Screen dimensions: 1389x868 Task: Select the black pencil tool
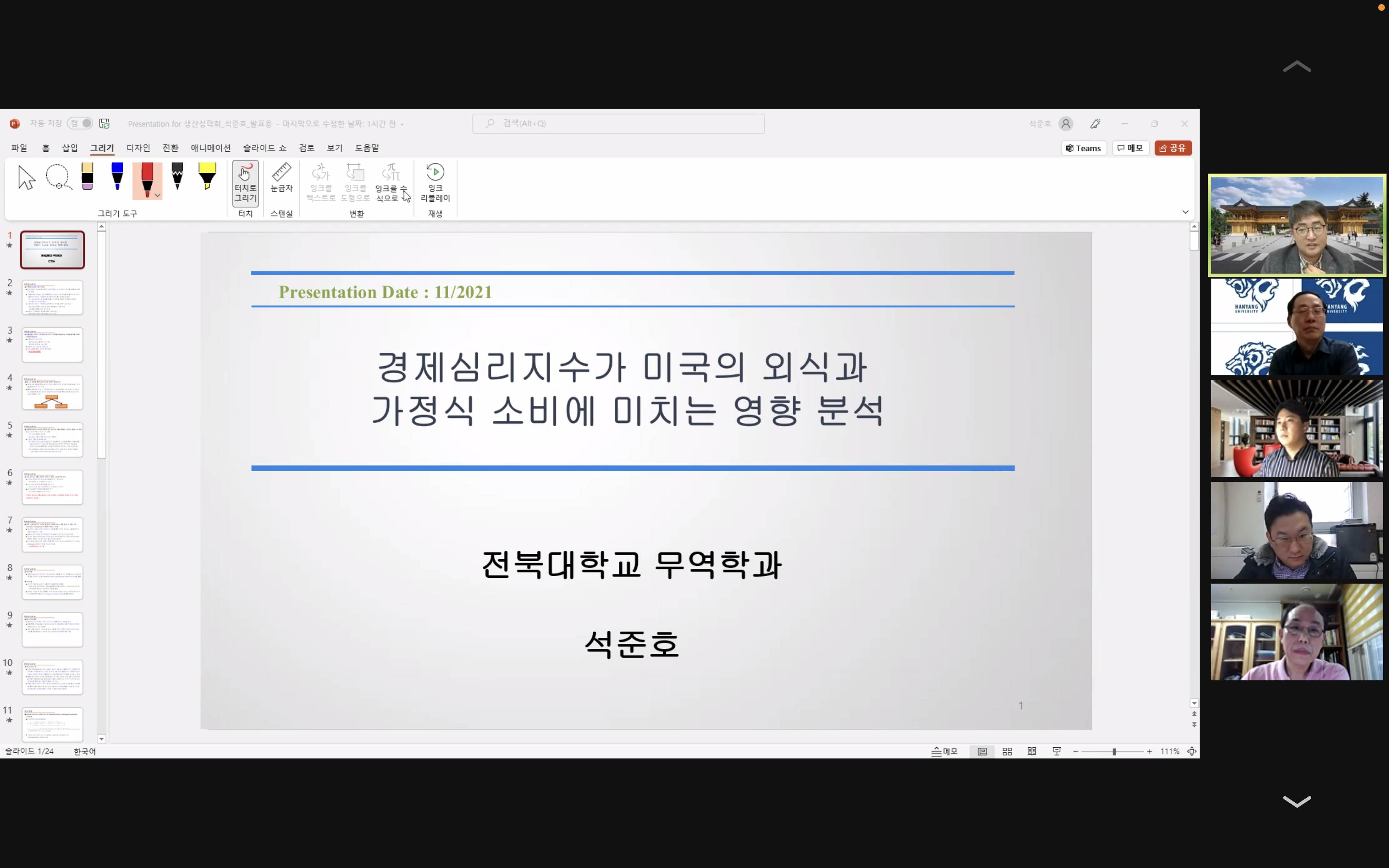tap(177, 176)
